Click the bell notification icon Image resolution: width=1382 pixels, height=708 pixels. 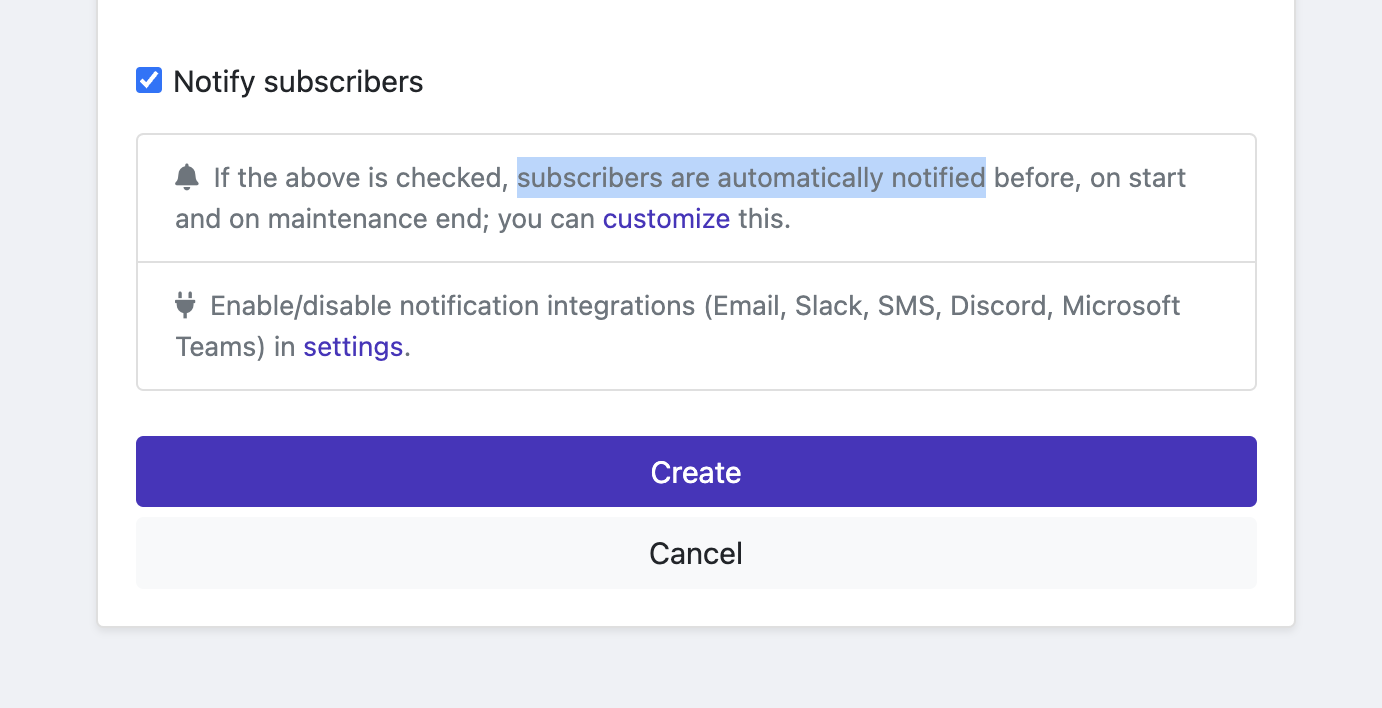187,177
